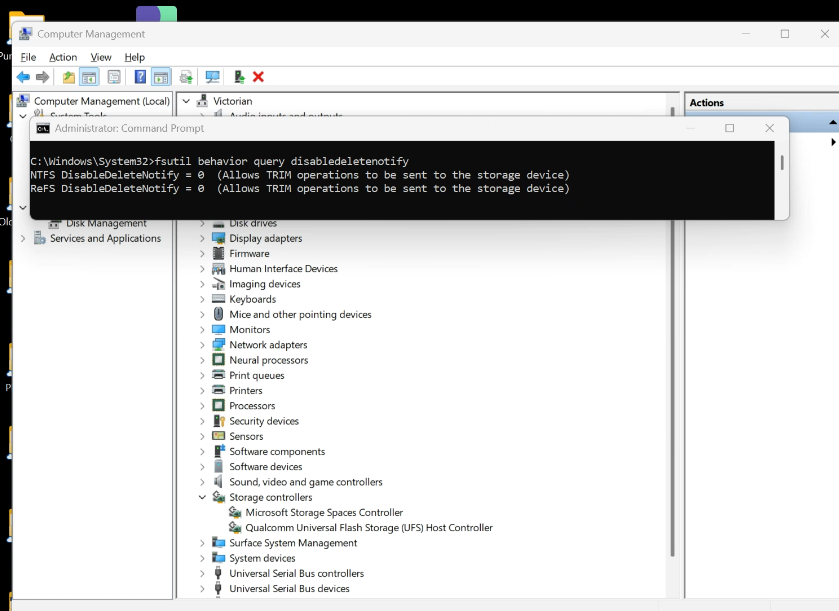Screen dimensions: 839x611
Task: Open the View menu
Action: click(x=101, y=57)
